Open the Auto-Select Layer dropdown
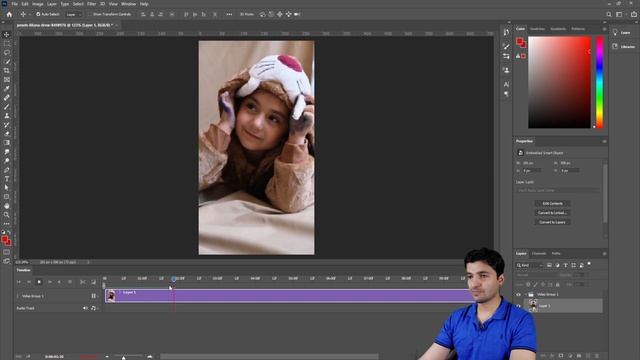 pos(74,14)
